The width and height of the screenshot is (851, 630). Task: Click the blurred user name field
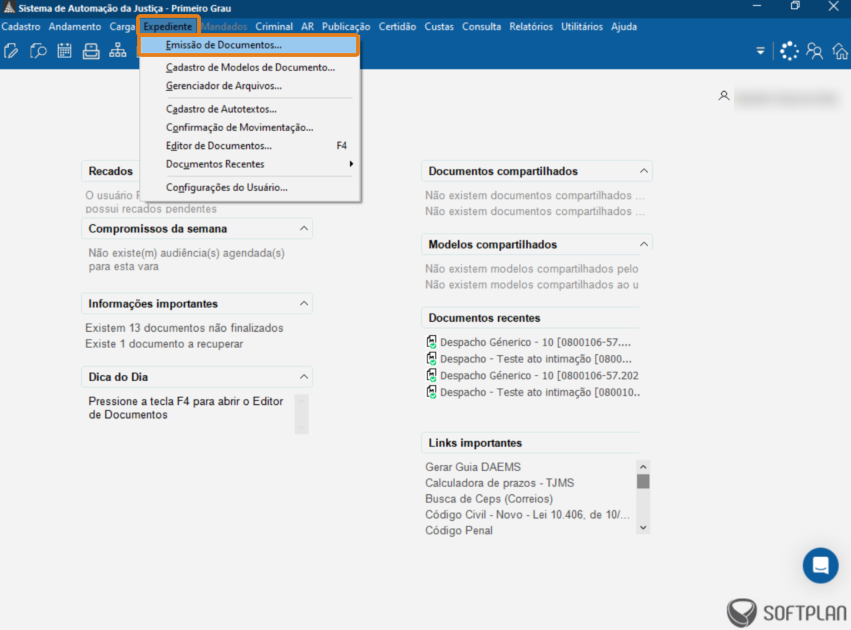pyautogui.click(x=786, y=98)
